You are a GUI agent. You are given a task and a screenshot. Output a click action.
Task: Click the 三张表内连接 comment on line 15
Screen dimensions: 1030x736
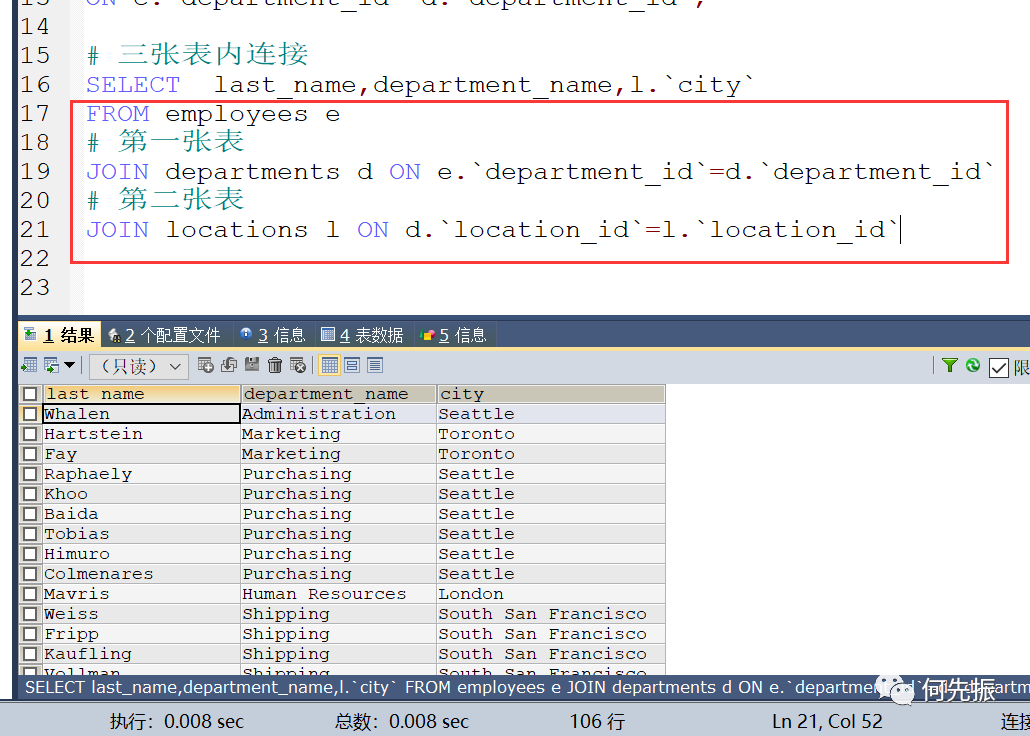[x=198, y=55]
